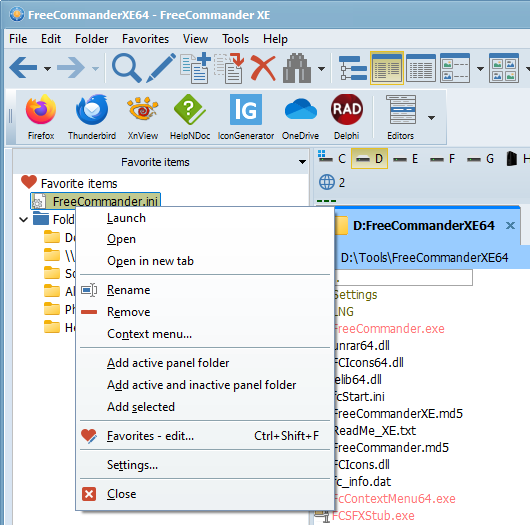Choose Favorites - edit... entry
The width and height of the screenshot is (530, 525).
coord(205,436)
